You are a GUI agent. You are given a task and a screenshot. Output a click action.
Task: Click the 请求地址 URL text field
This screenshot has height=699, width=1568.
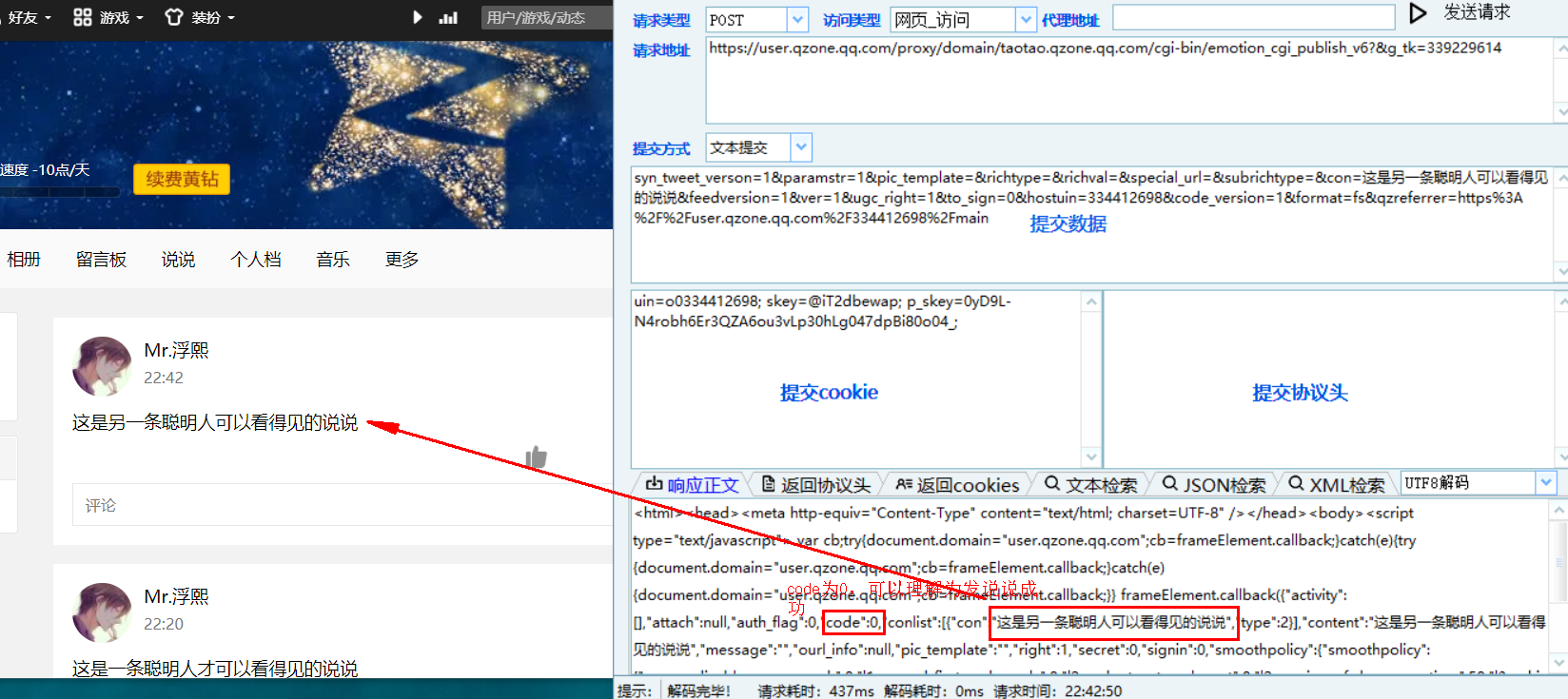pyautogui.click(x=1129, y=80)
